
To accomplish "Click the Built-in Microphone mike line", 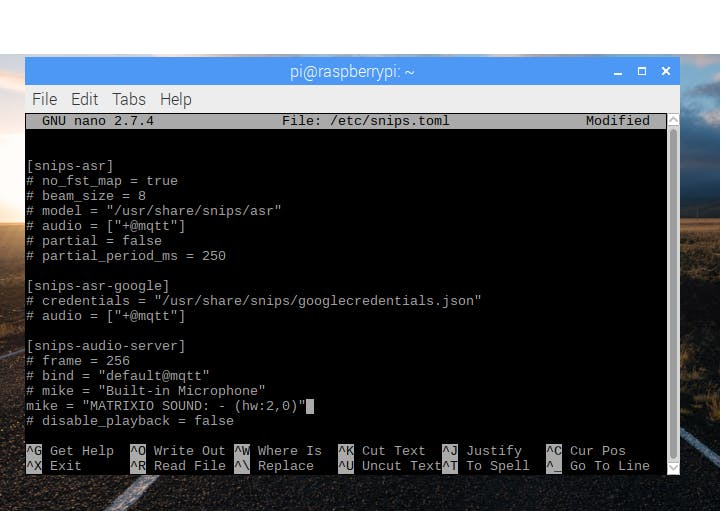I will point(146,391).
